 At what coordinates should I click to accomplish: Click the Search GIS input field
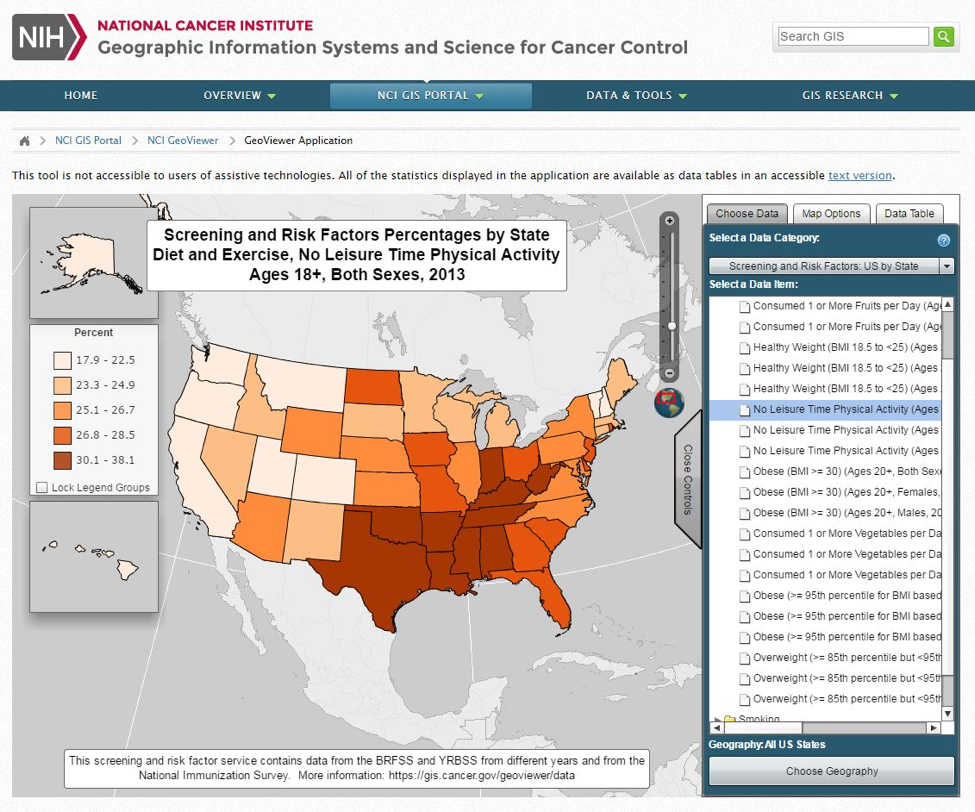click(x=853, y=37)
